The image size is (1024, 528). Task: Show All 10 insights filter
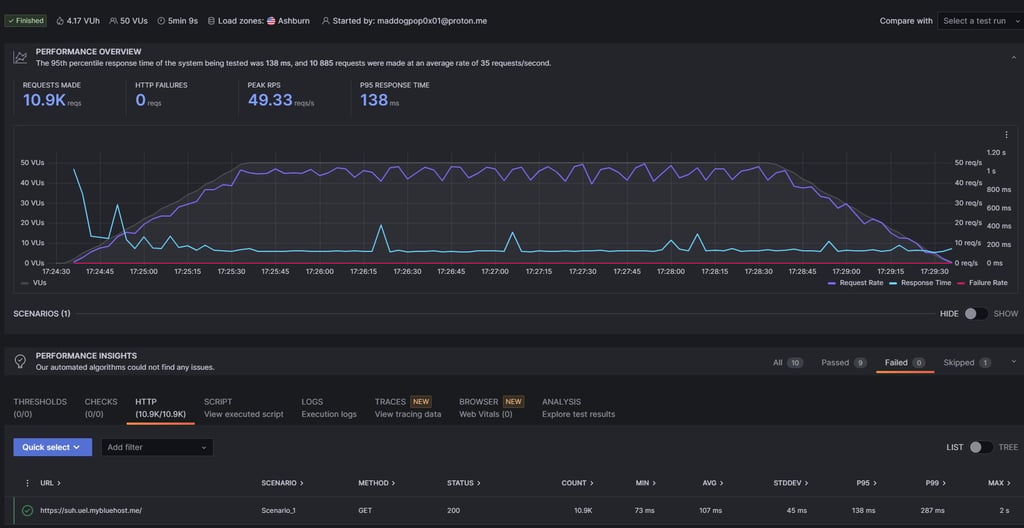coord(788,363)
